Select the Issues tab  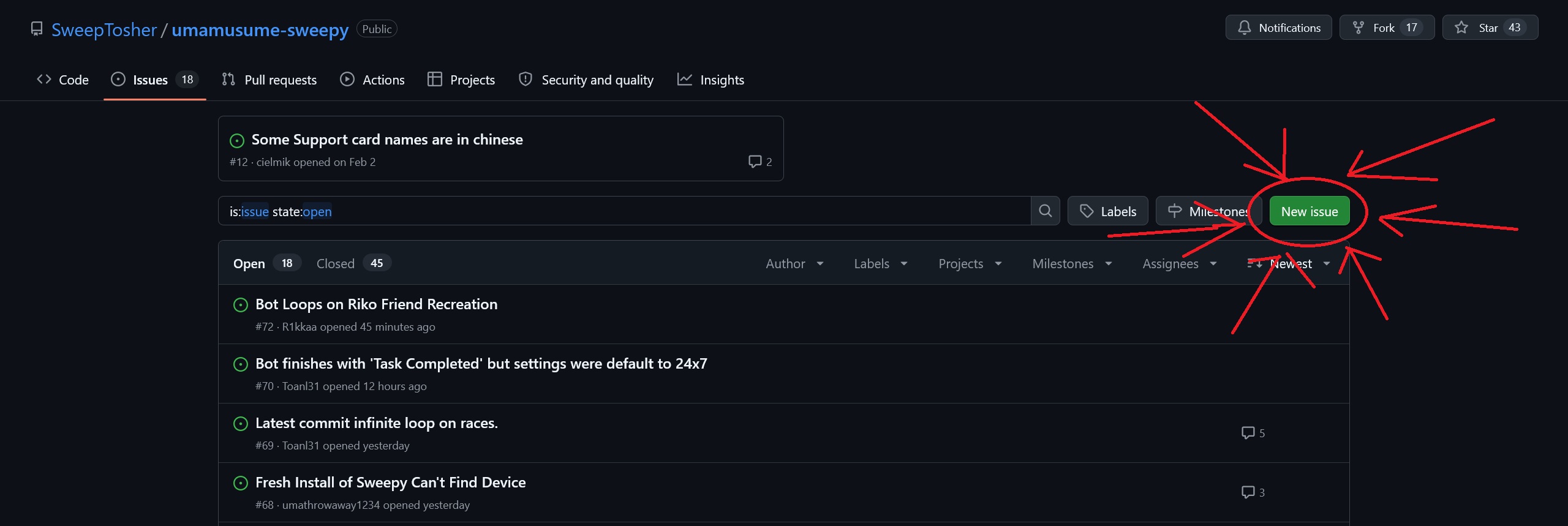coord(154,80)
